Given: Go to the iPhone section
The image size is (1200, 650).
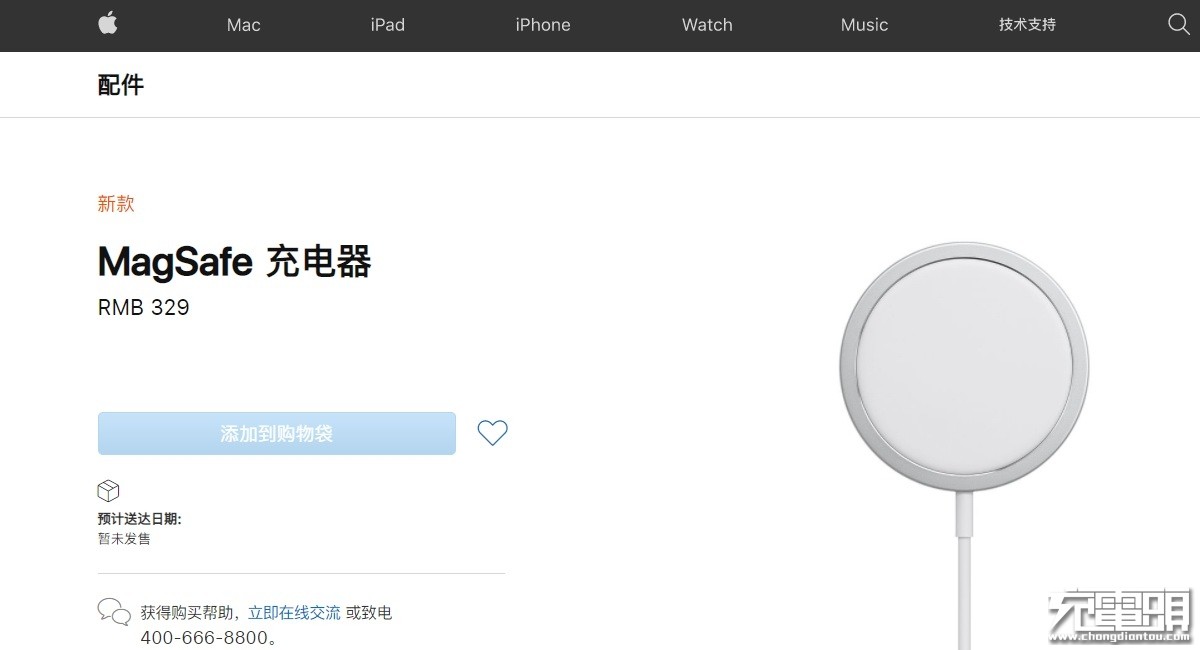Looking at the screenshot, I should click(x=543, y=25).
